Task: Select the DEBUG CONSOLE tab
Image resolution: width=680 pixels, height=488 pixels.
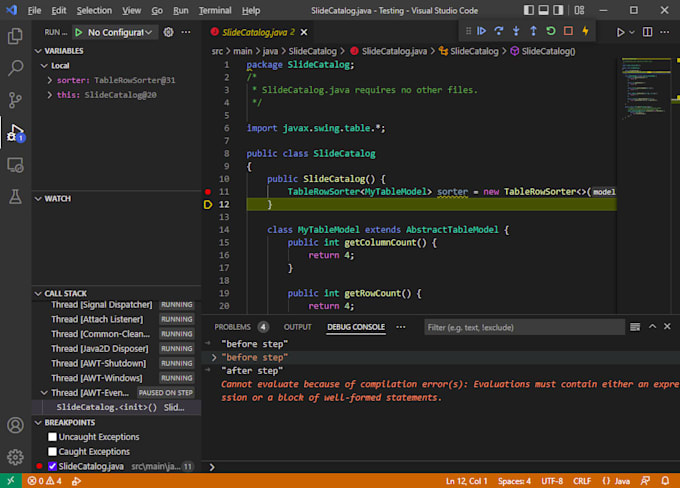Action: point(356,327)
